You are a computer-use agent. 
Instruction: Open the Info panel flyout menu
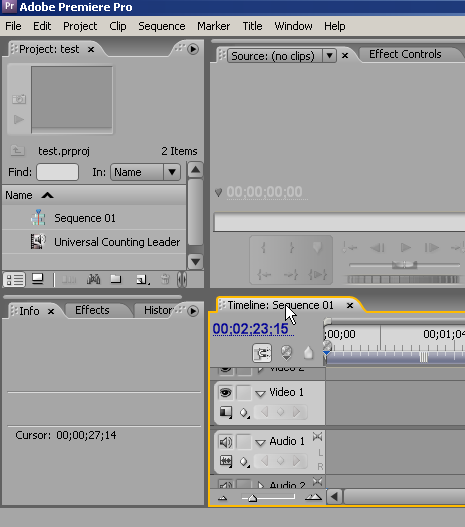point(193,311)
